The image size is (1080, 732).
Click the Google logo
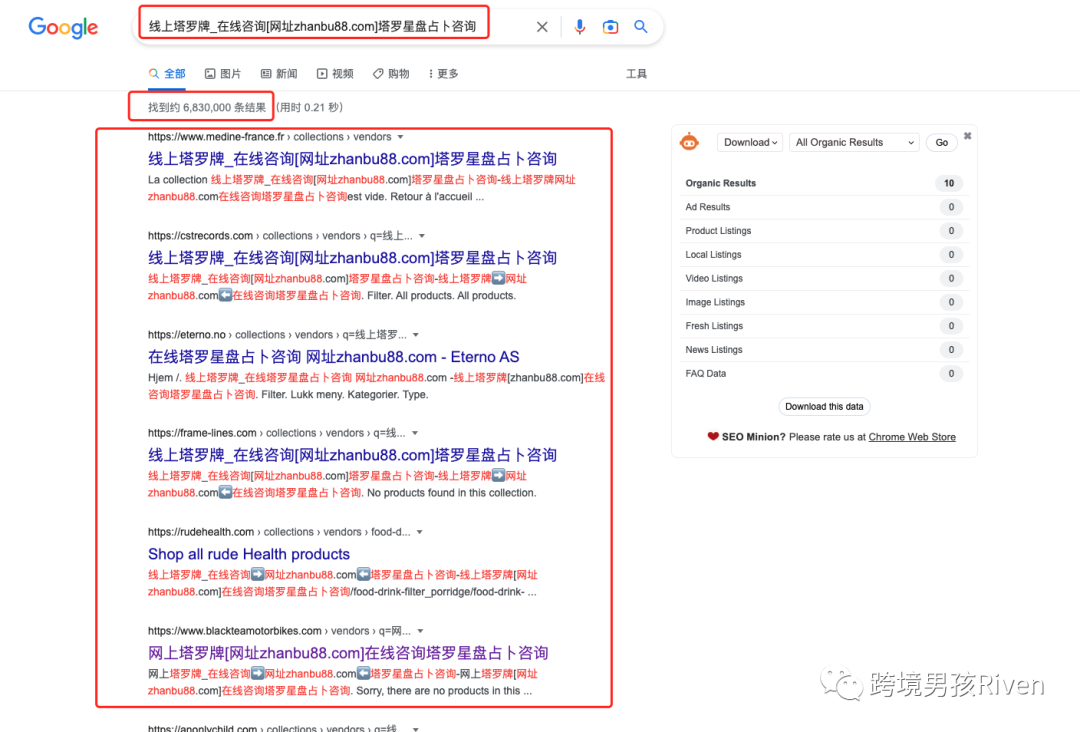[63, 27]
